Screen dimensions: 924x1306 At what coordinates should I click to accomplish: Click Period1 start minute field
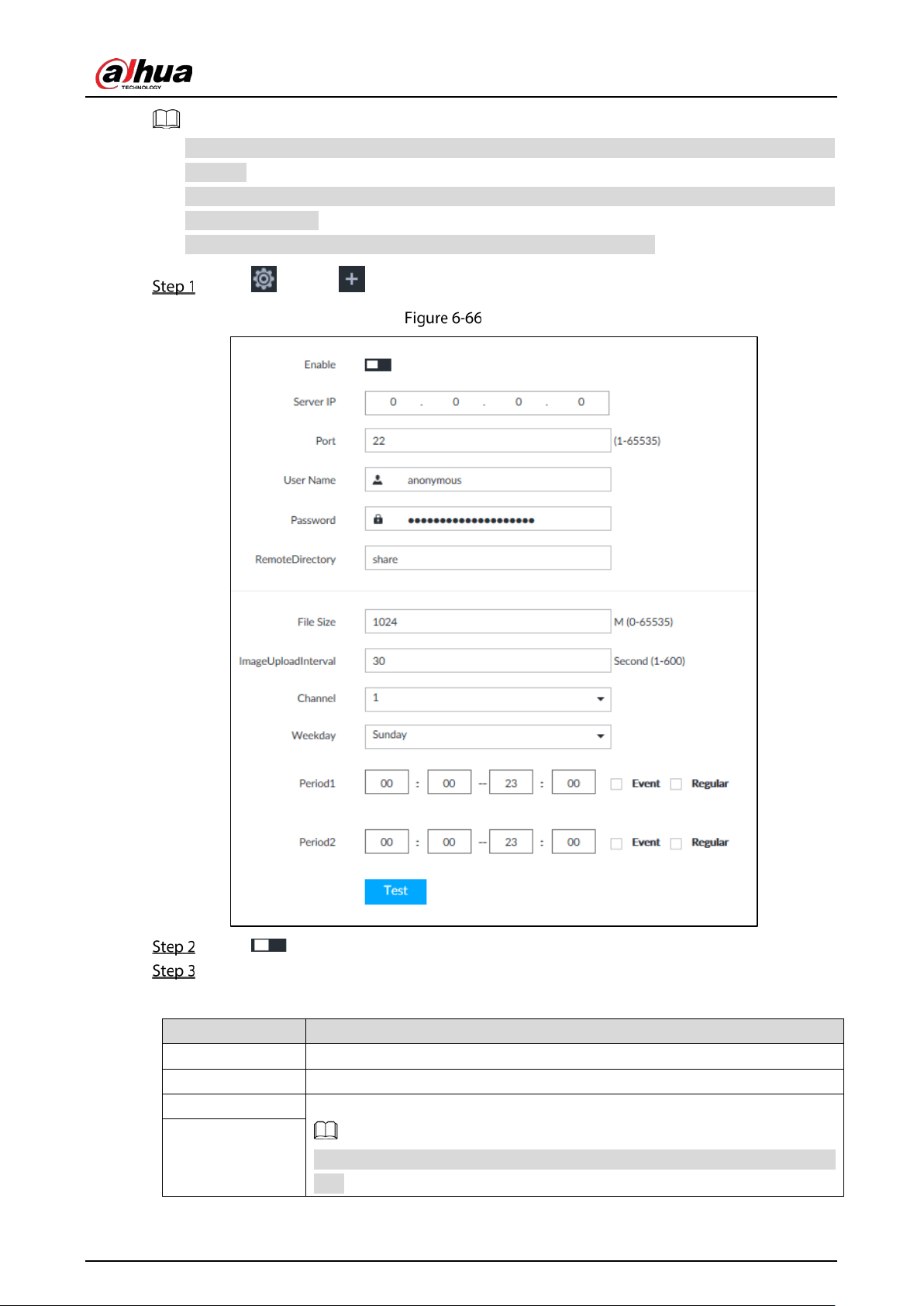[x=450, y=782]
